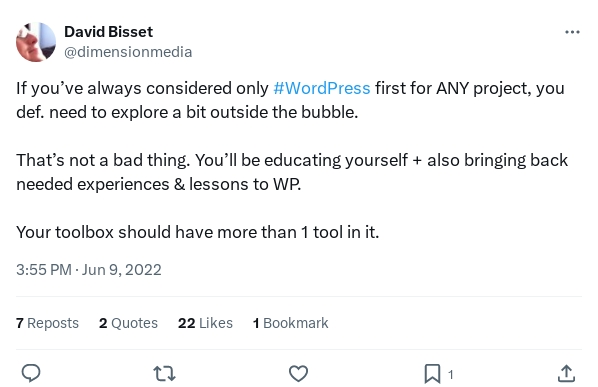Viewport: 598px width, 387px height.
Task: Click the 'That's not a bad thing' paragraph
Action: click(x=292, y=172)
